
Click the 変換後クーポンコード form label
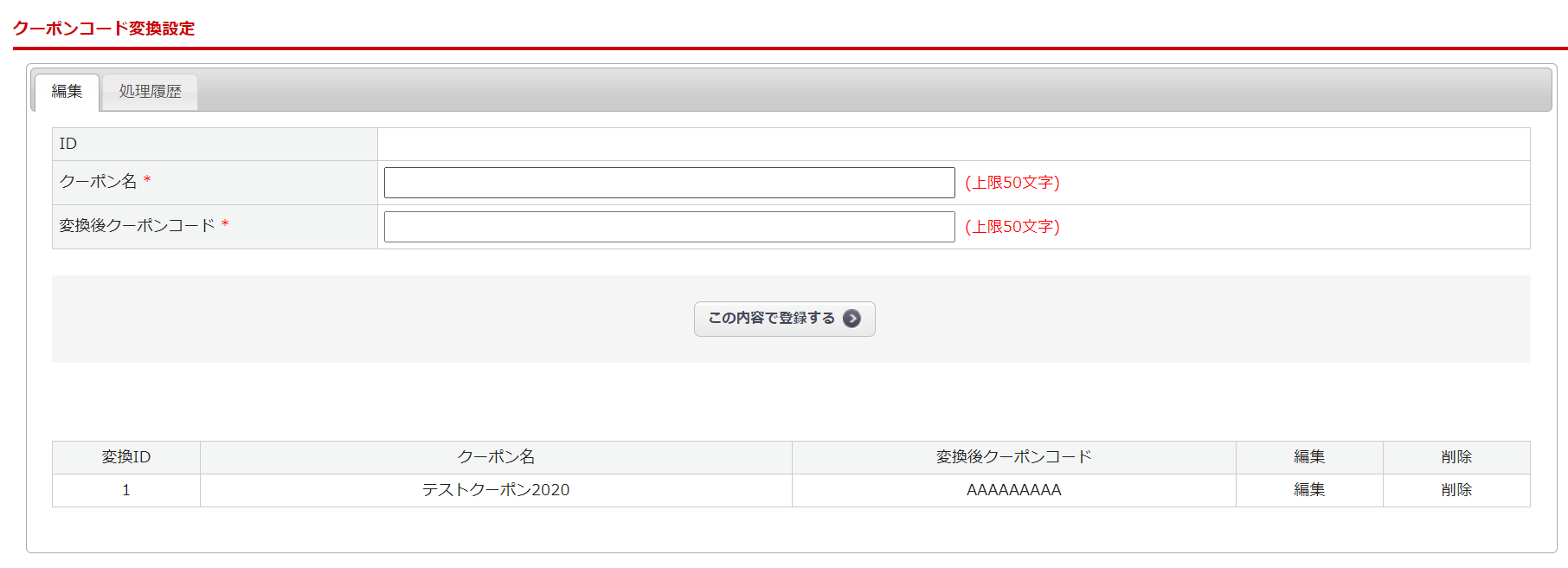coord(137,226)
